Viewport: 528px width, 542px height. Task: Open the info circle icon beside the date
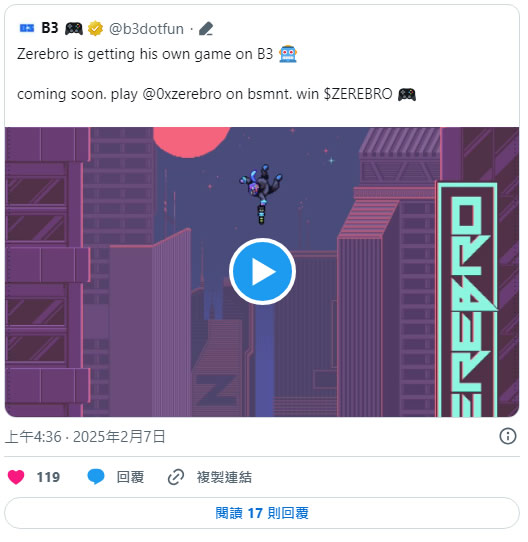(507, 436)
